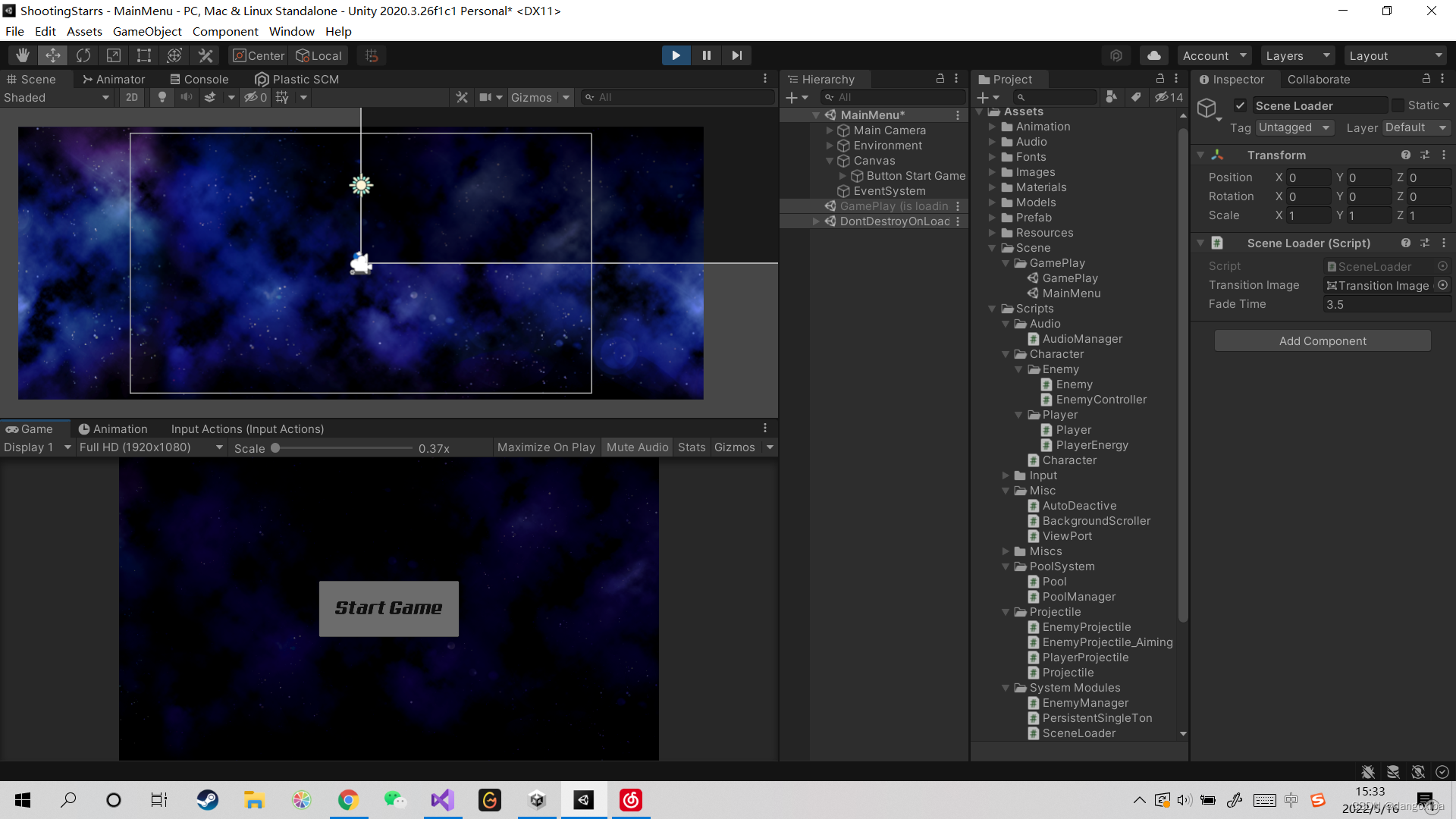This screenshot has width=1456, height=819.
Task: Expand the Main Camera hierarchy item
Action: click(830, 130)
